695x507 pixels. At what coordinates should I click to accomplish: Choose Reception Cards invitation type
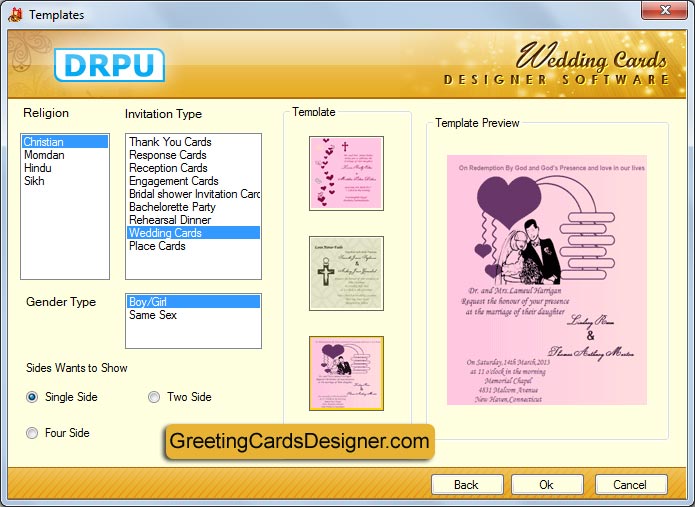pos(193,168)
